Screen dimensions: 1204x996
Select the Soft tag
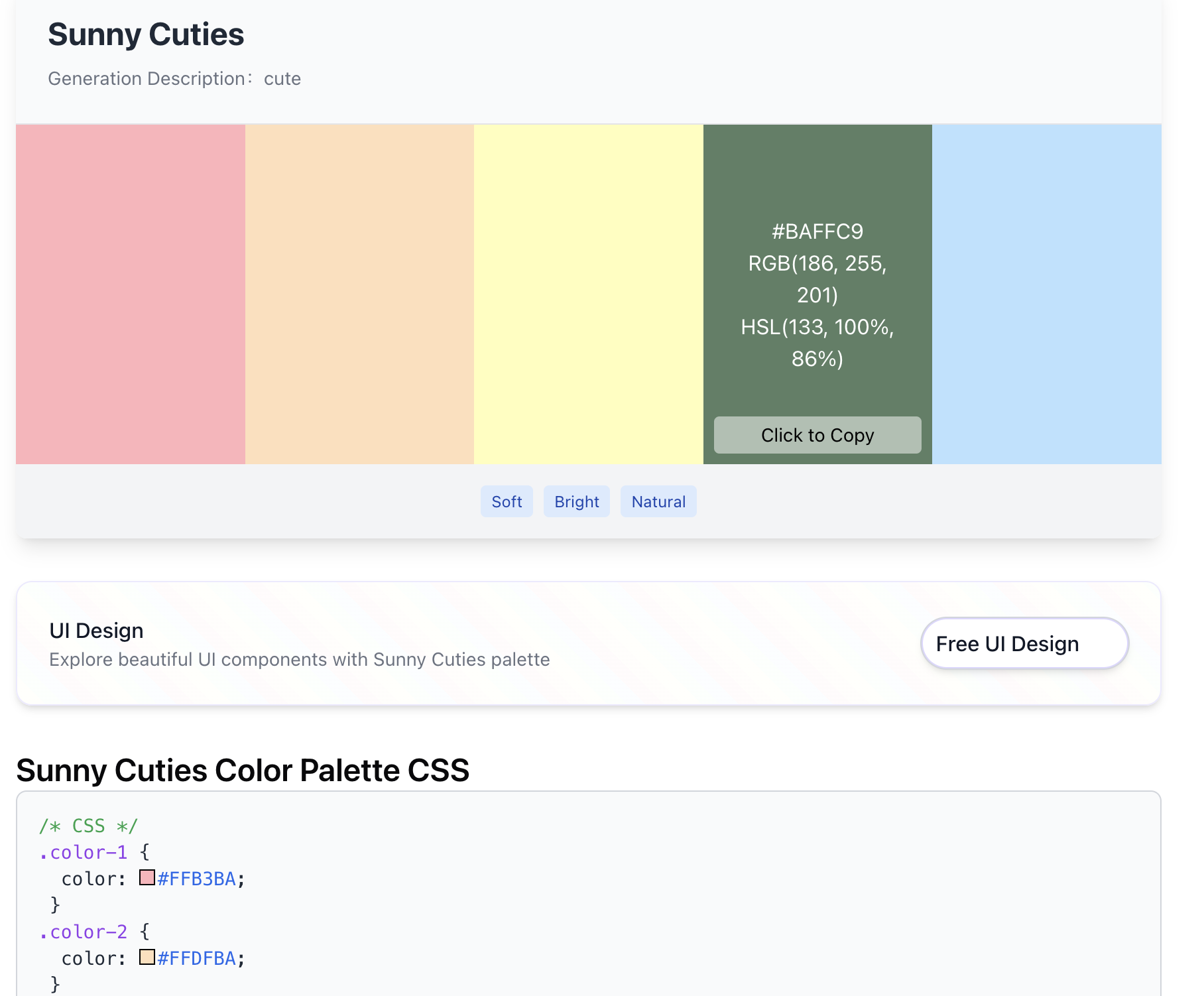point(507,501)
